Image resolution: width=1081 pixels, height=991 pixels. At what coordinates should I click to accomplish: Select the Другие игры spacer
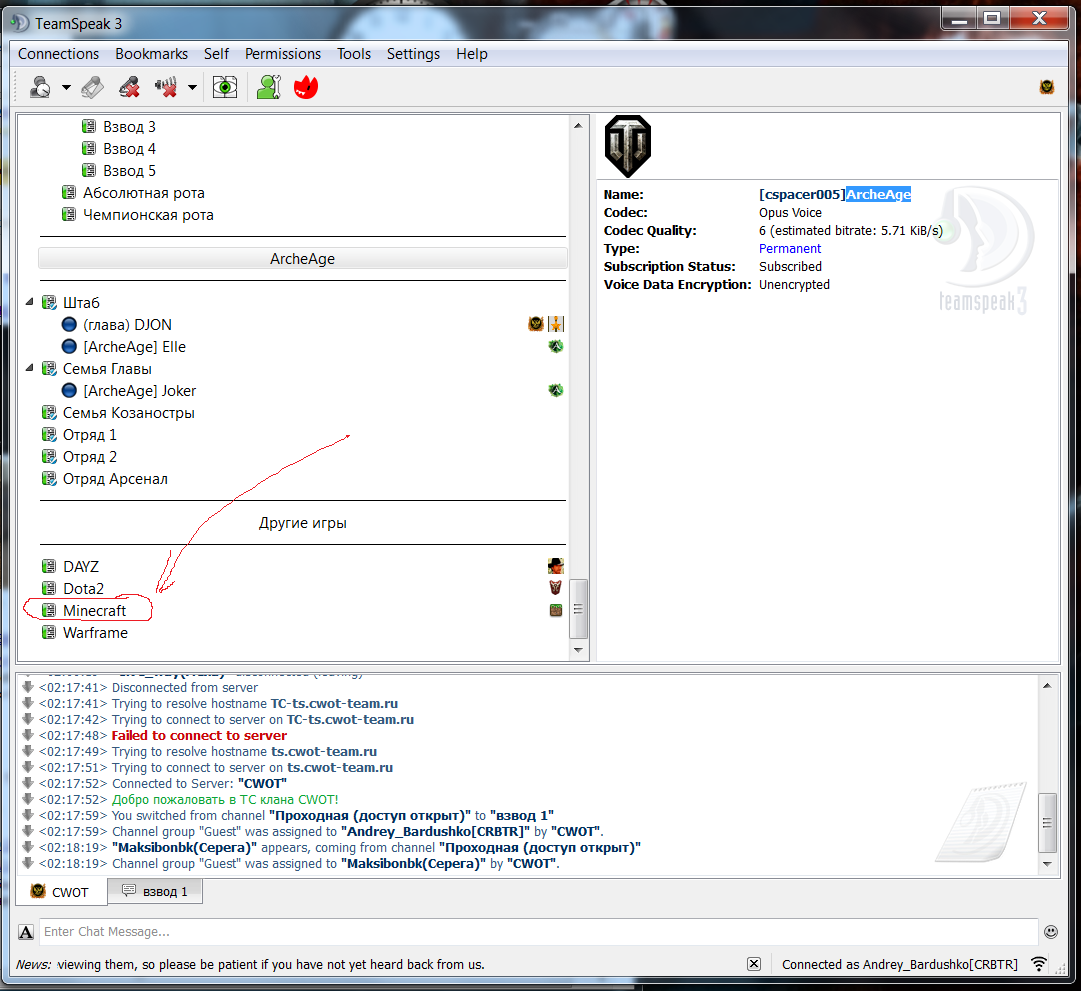click(x=303, y=523)
